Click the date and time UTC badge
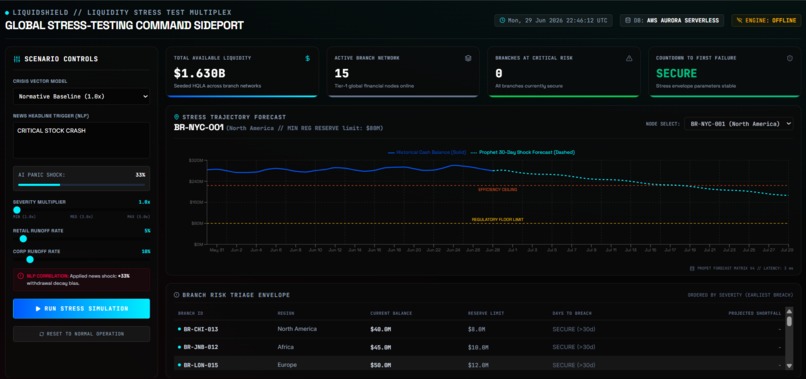 555,21
